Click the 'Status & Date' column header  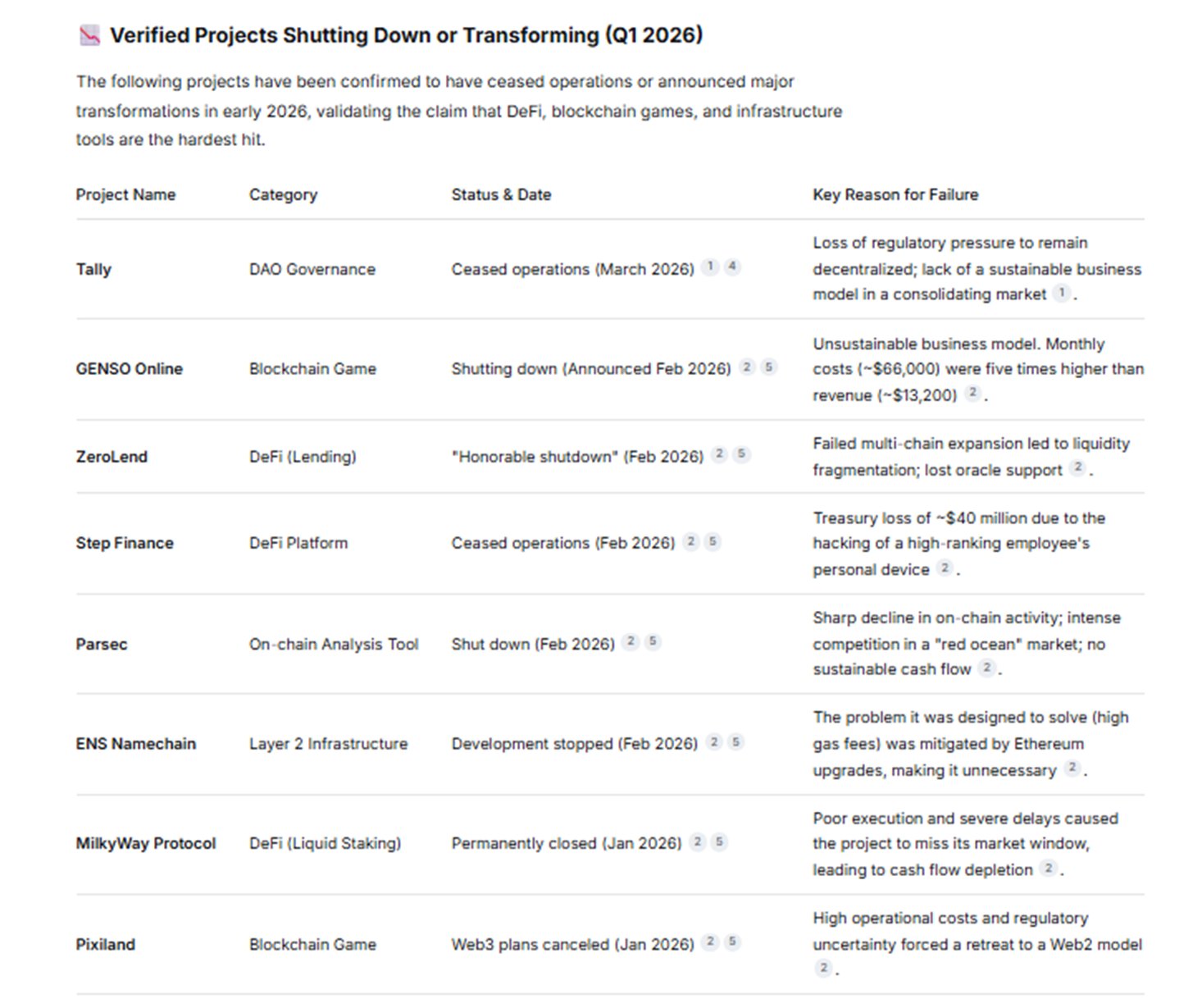501,194
